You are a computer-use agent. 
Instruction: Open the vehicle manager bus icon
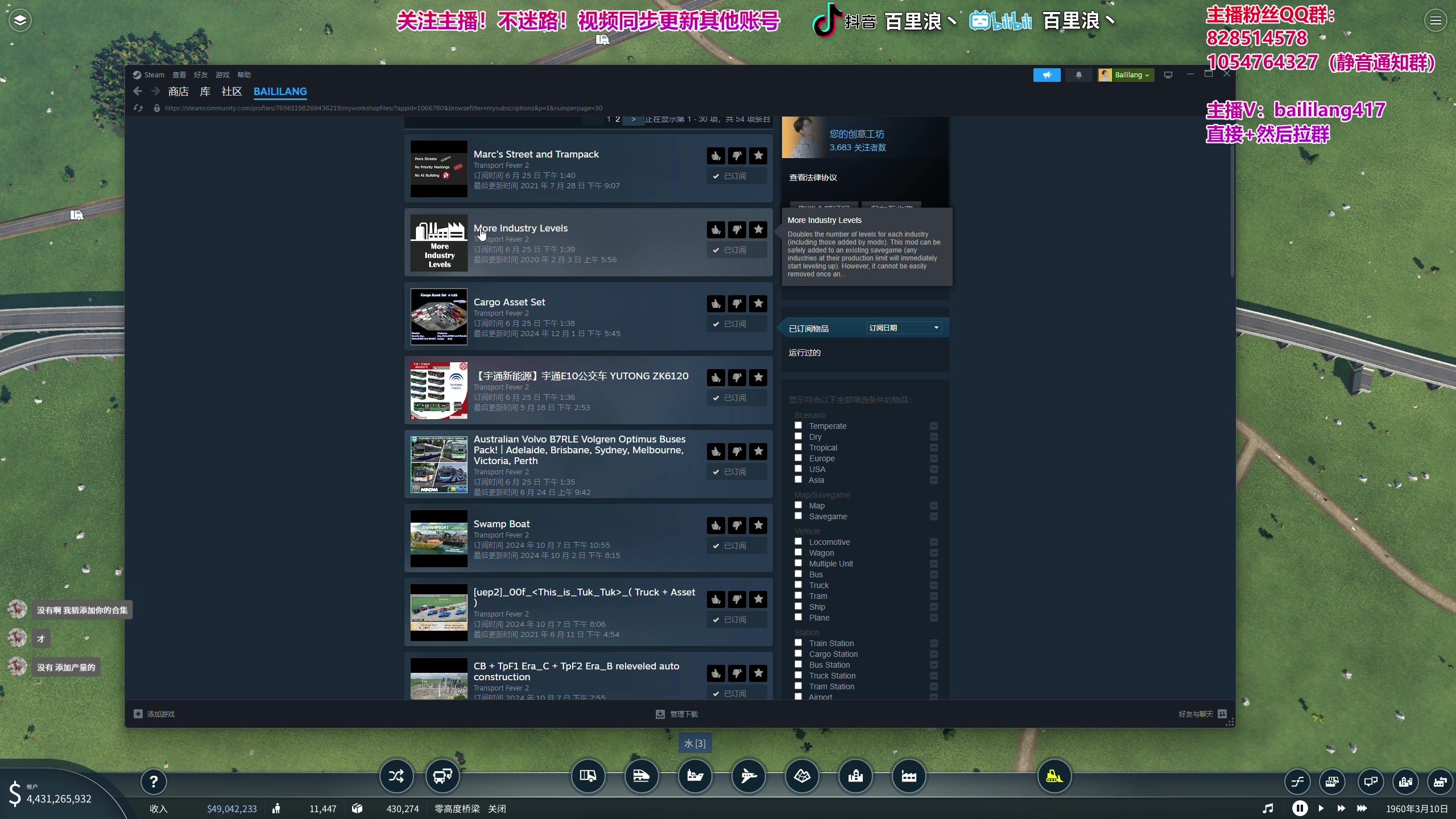tap(442, 776)
